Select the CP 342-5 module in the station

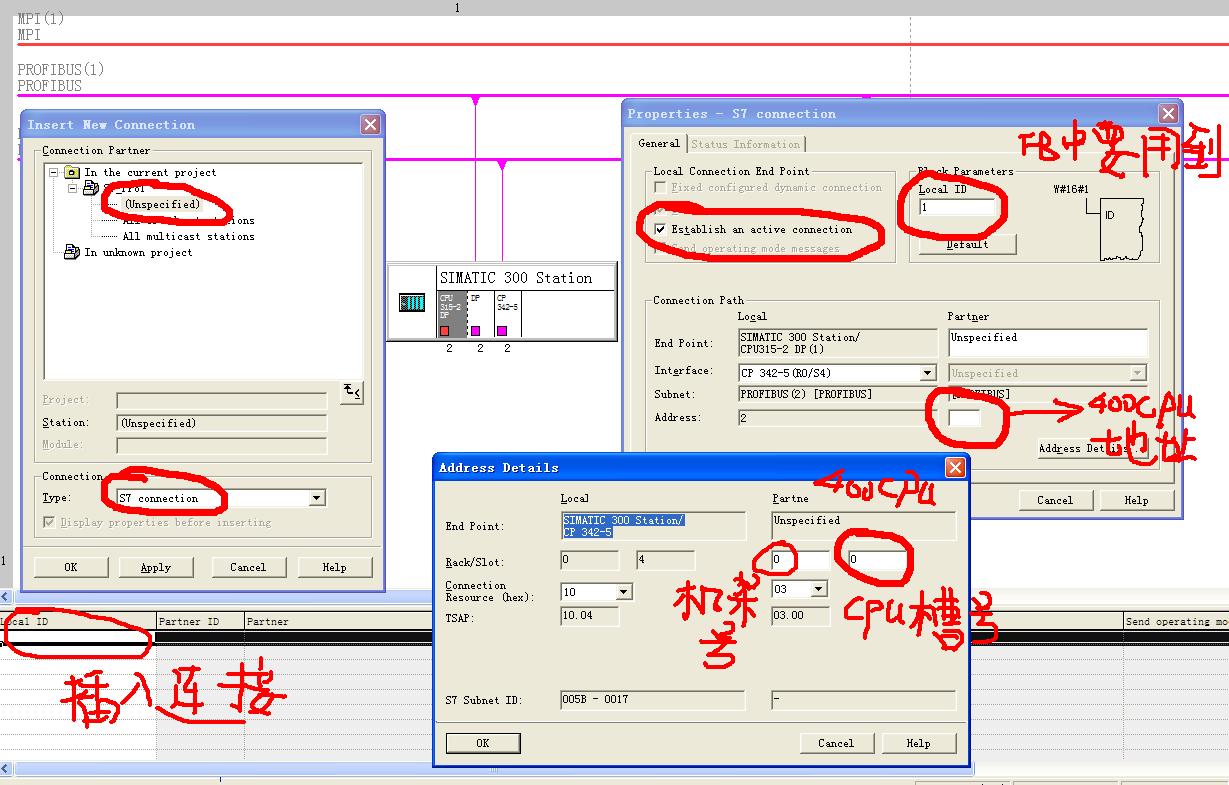508,315
